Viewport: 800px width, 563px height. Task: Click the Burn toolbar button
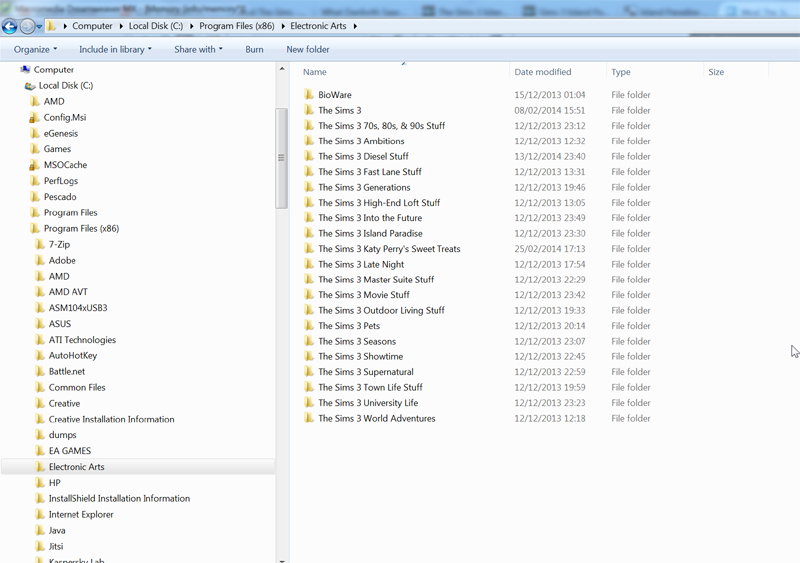(254, 50)
